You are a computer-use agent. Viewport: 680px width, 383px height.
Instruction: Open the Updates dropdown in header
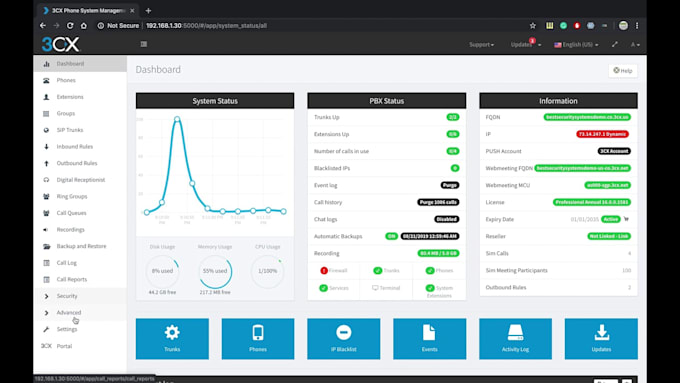tap(526, 45)
